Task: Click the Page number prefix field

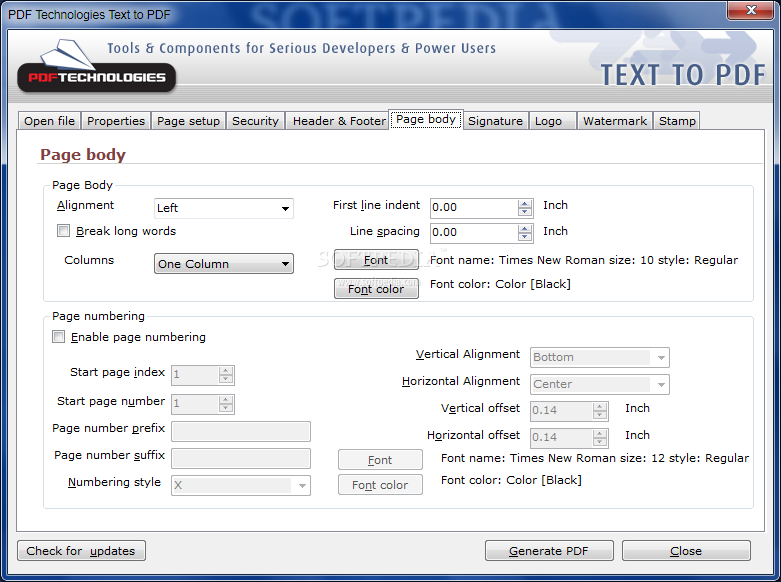Action: pos(241,432)
